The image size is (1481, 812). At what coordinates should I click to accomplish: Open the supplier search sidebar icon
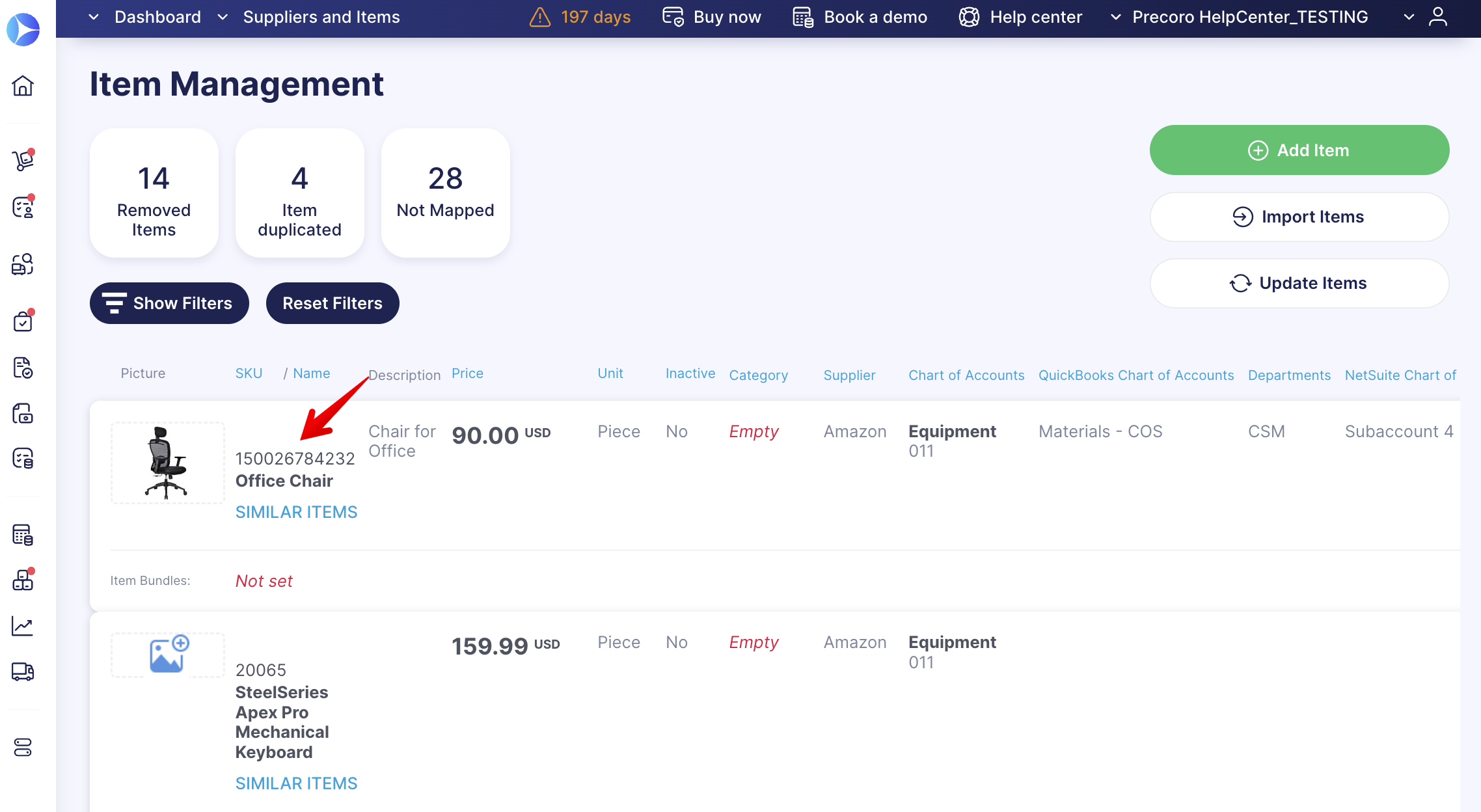coord(23,264)
